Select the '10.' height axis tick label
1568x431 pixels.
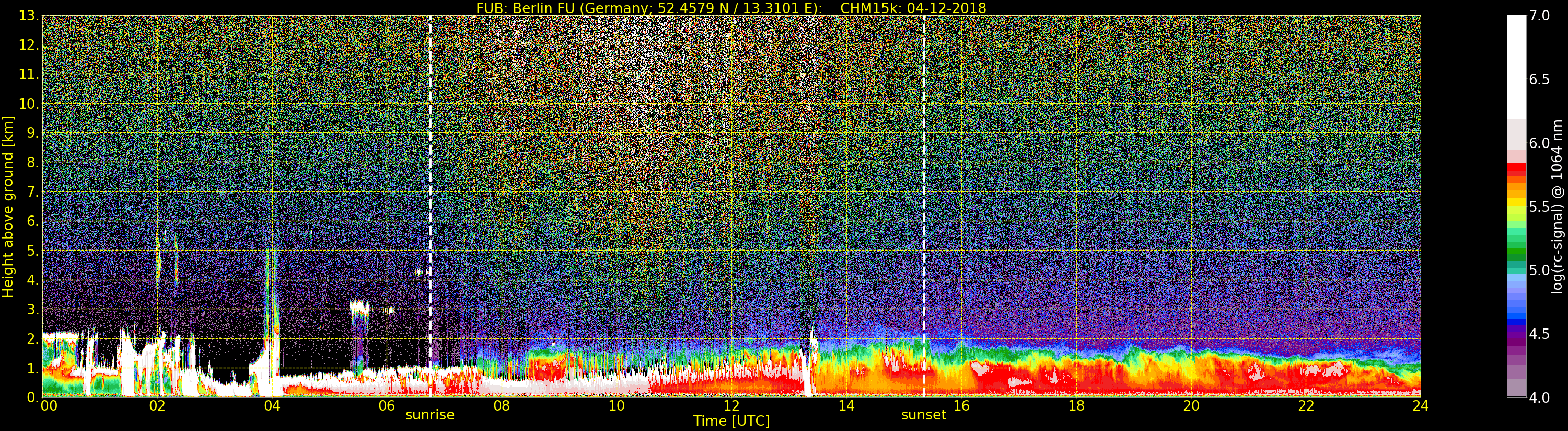(x=29, y=104)
